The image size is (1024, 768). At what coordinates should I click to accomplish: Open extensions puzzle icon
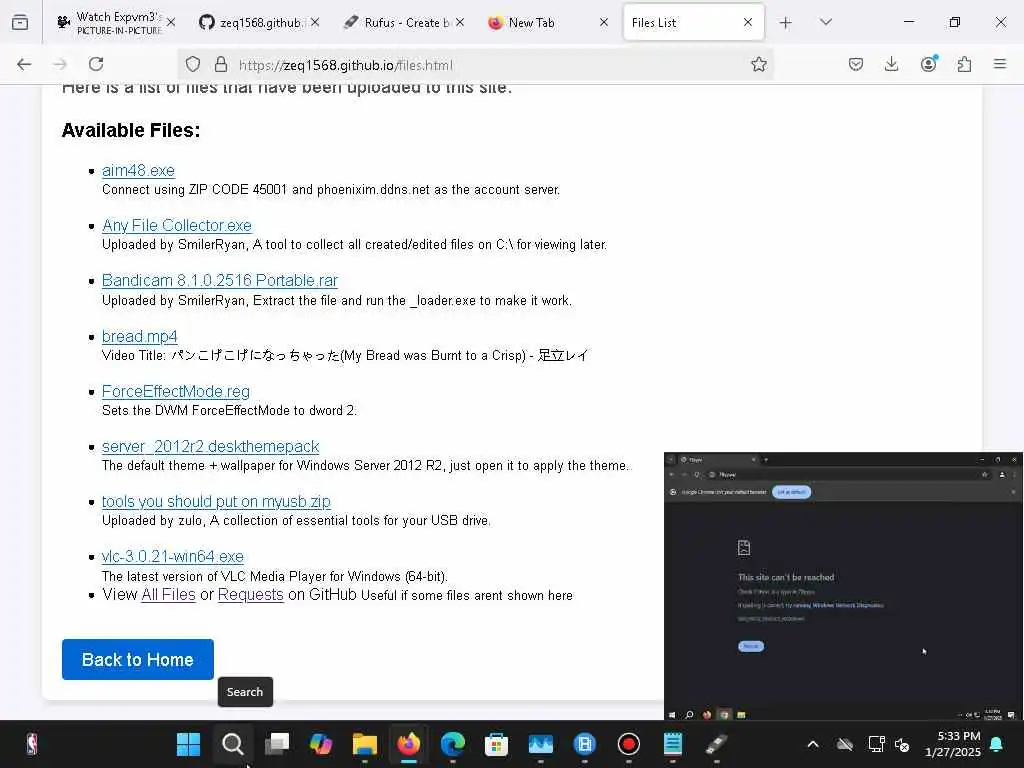[x=964, y=64]
